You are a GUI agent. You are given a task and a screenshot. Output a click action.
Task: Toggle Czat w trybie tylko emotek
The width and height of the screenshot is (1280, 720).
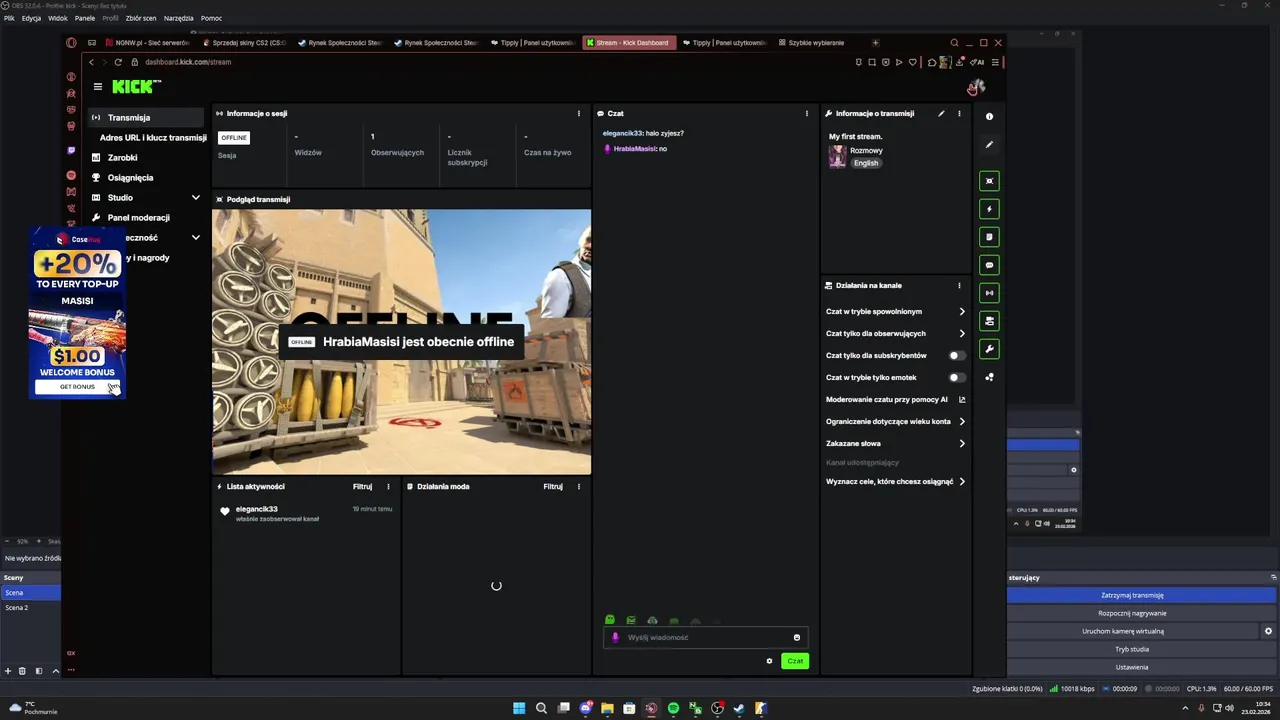coord(957,378)
